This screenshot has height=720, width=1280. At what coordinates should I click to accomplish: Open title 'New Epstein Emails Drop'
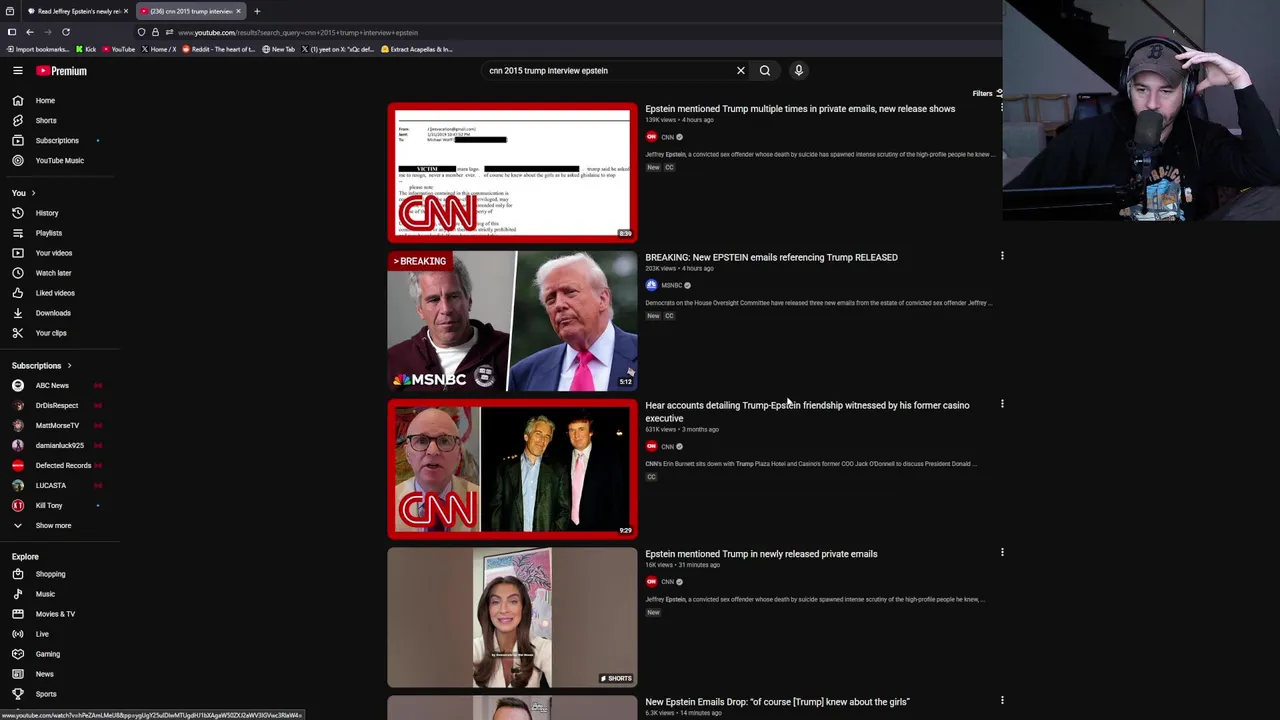click(x=777, y=702)
